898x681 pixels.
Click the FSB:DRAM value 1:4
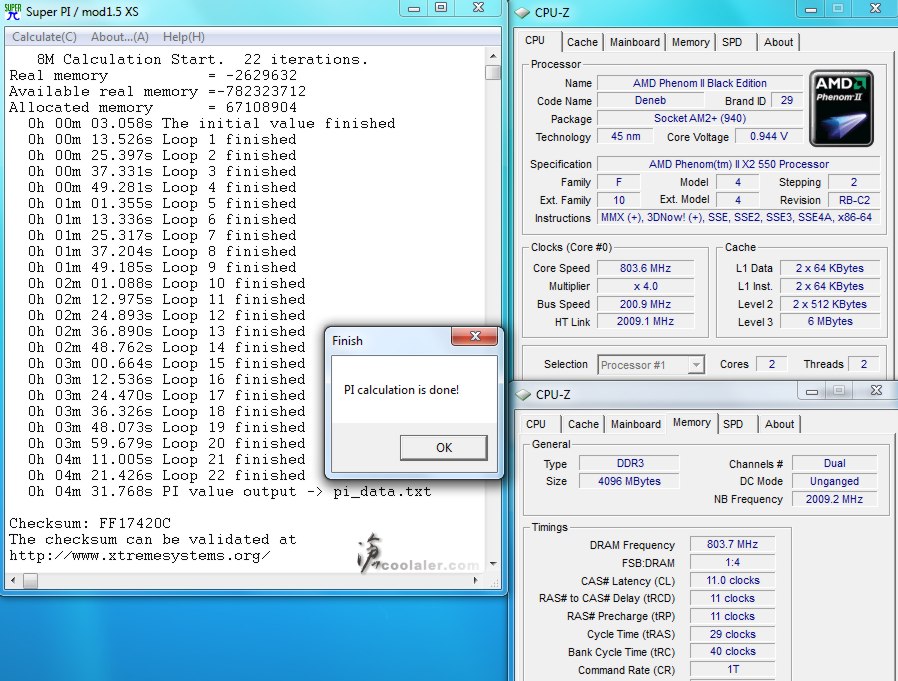[732, 562]
